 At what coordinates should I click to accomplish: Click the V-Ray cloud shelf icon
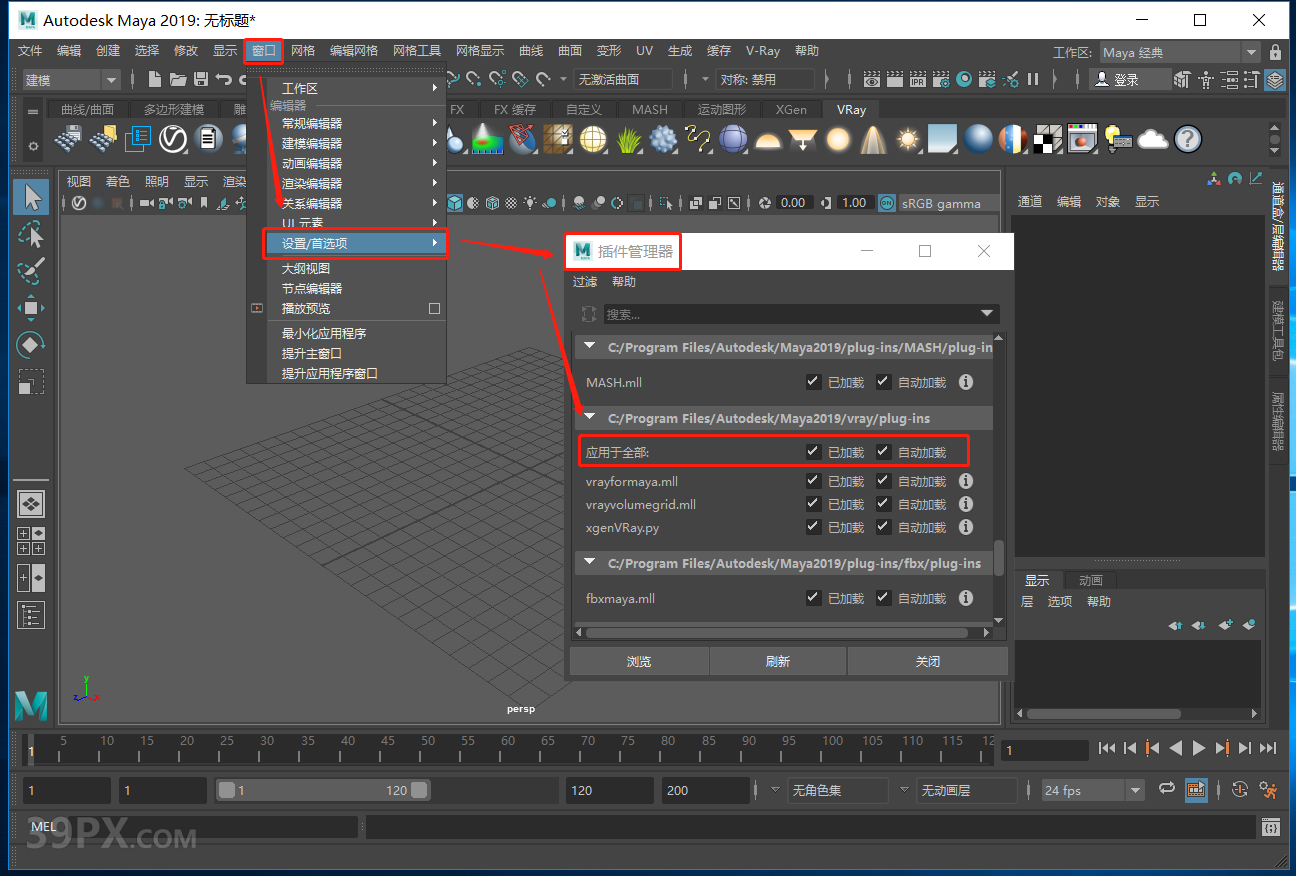[1152, 139]
